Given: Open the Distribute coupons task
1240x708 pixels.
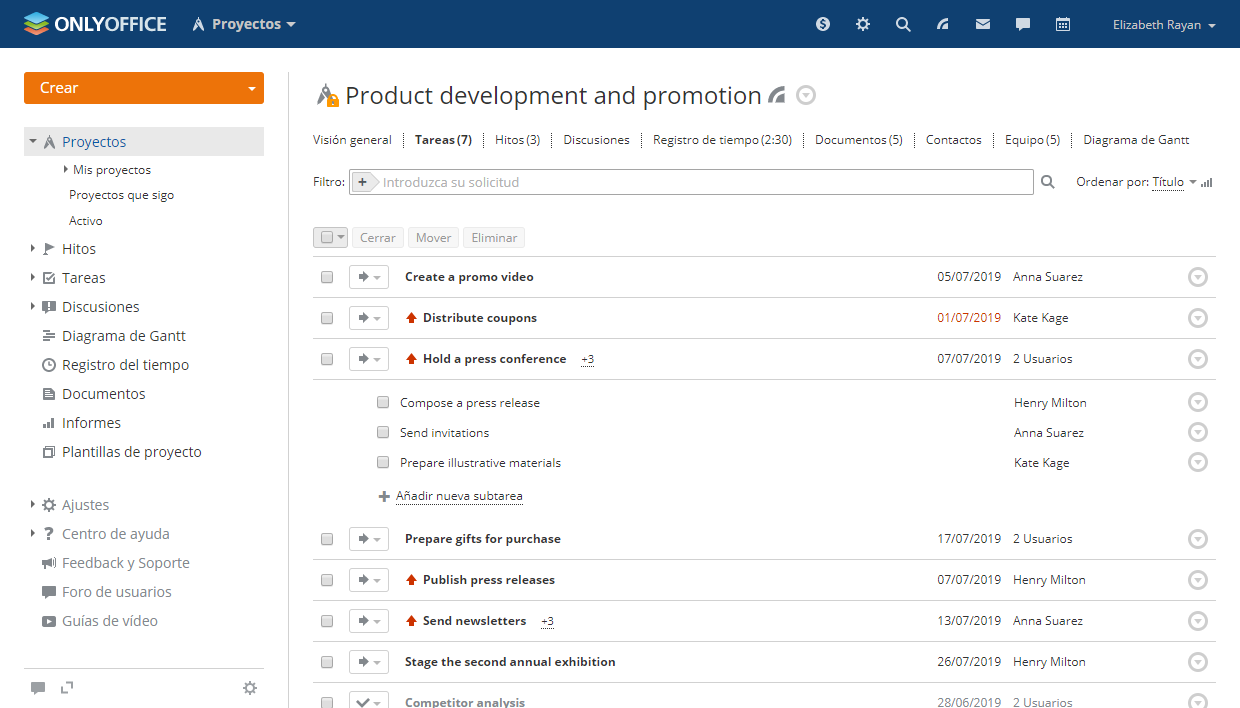Looking at the screenshot, I should (479, 318).
